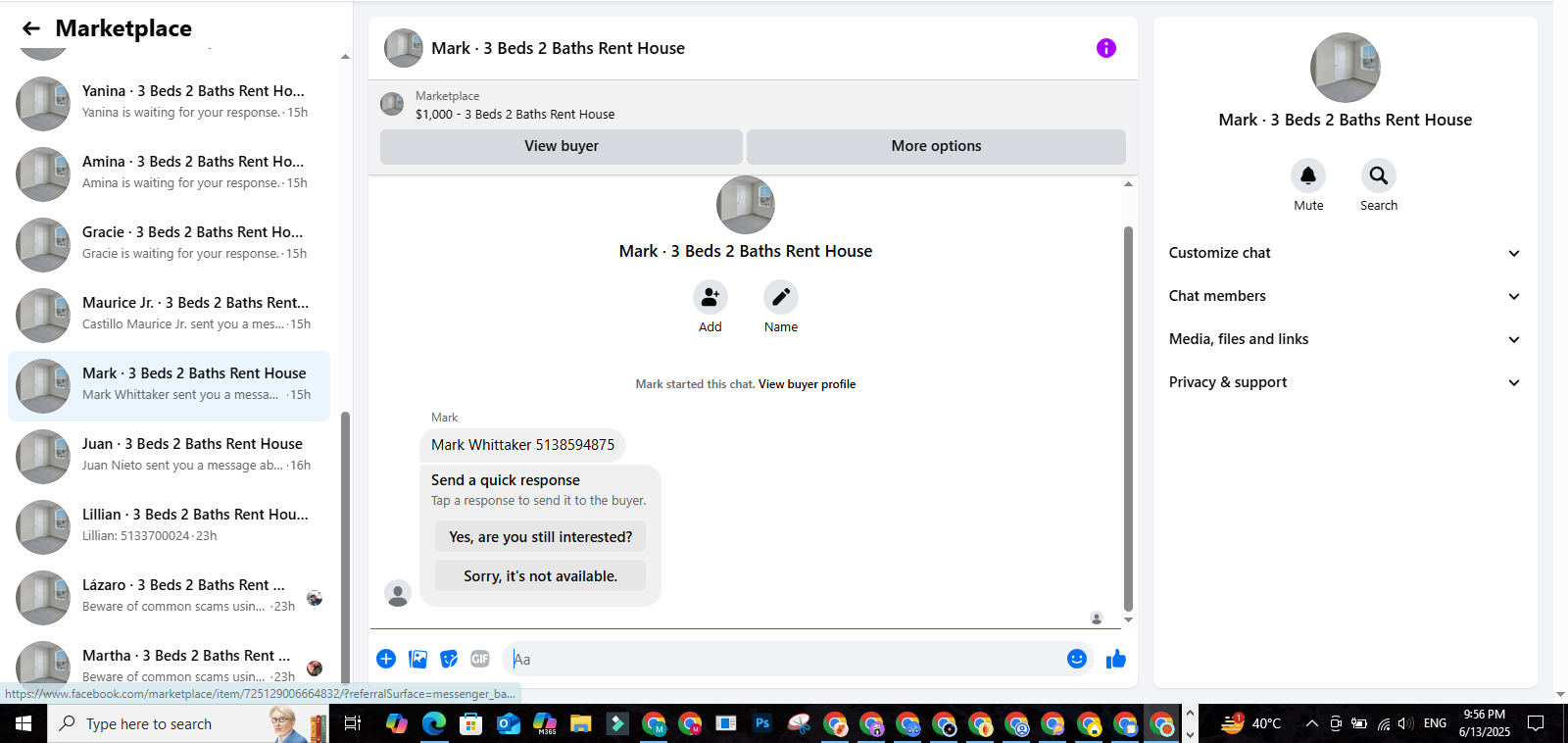This screenshot has height=743, width=1568.
Task: Click the message 'Mark Whittaker 5138594875'
Action: tap(522, 445)
